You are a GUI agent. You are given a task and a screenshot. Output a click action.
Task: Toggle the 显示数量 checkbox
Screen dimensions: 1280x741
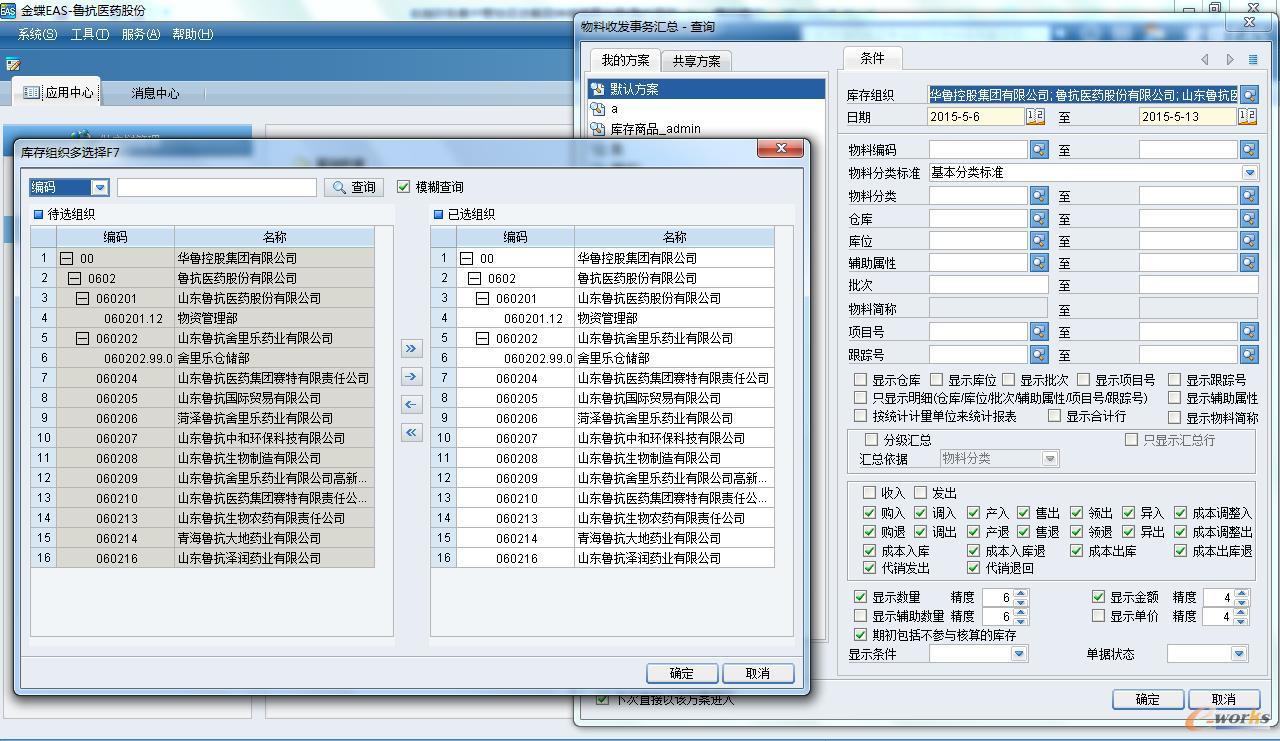click(860, 597)
